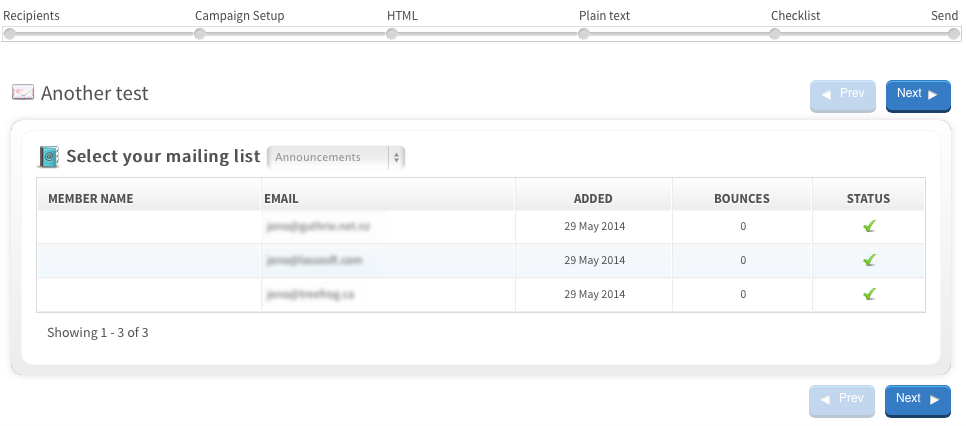Click the green status checkmark in first row
This screenshot has height=426, width=966.
(869, 227)
